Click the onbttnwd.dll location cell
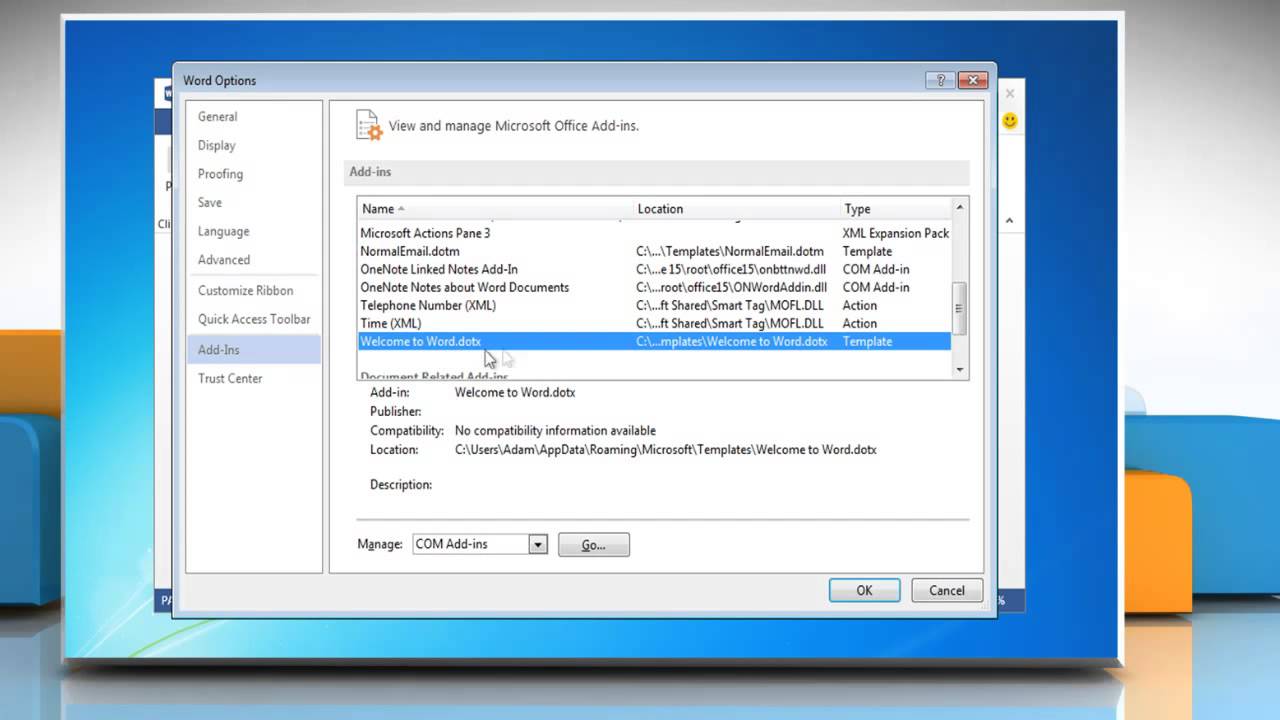This screenshot has width=1280, height=720. [x=732, y=269]
